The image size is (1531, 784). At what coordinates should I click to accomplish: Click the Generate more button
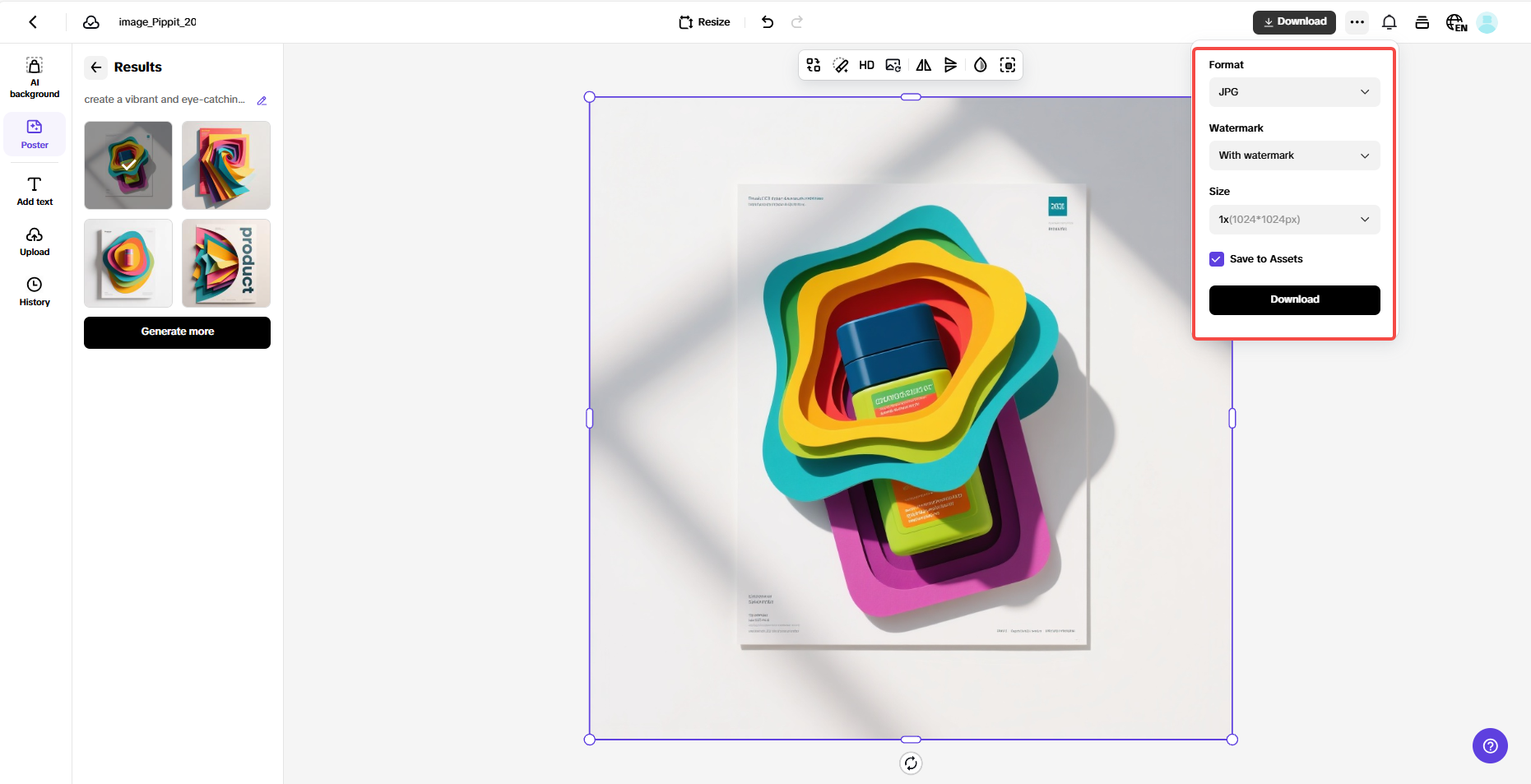pyautogui.click(x=177, y=332)
